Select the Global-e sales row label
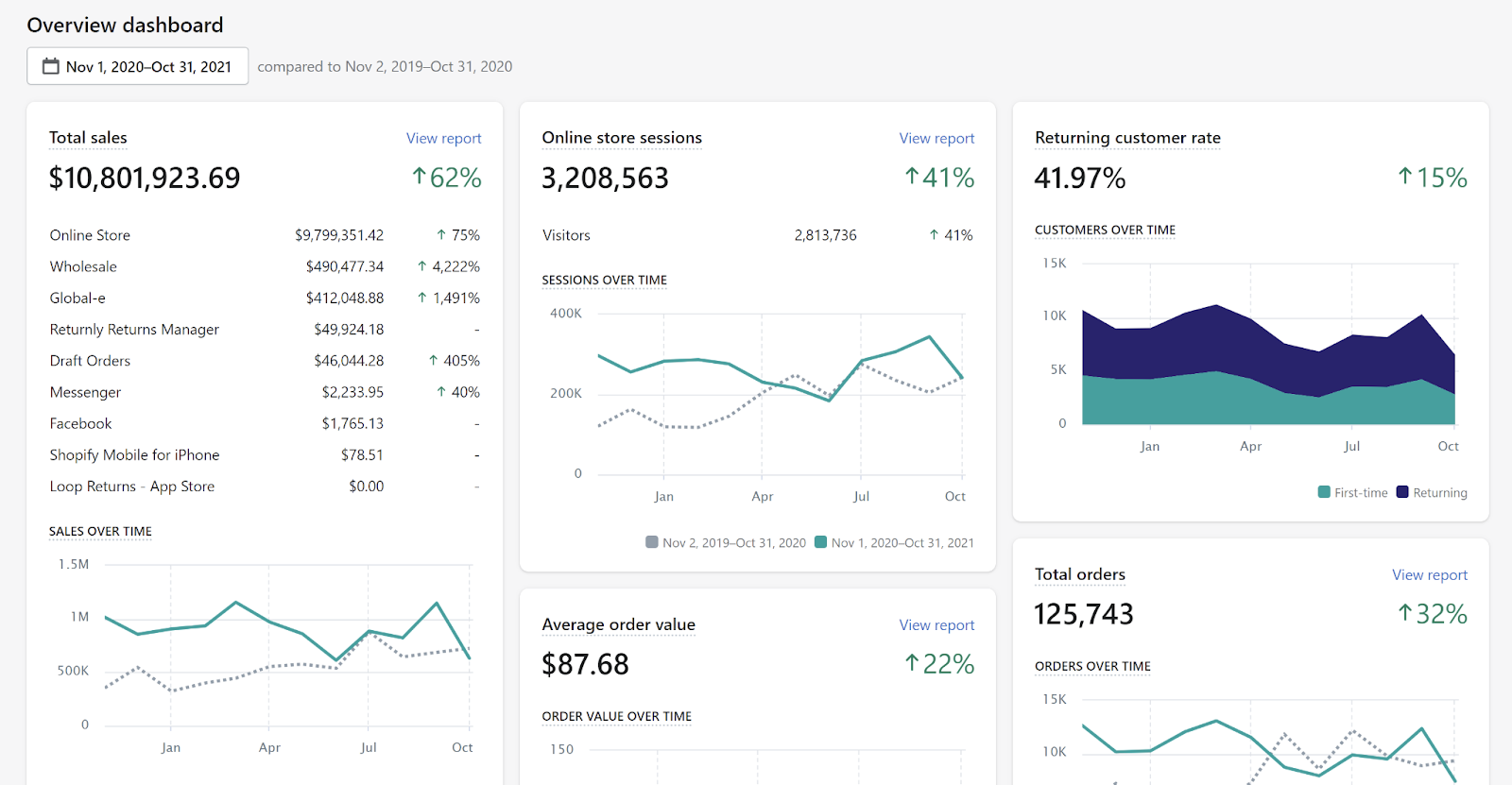This screenshot has width=1512, height=785. [77, 298]
